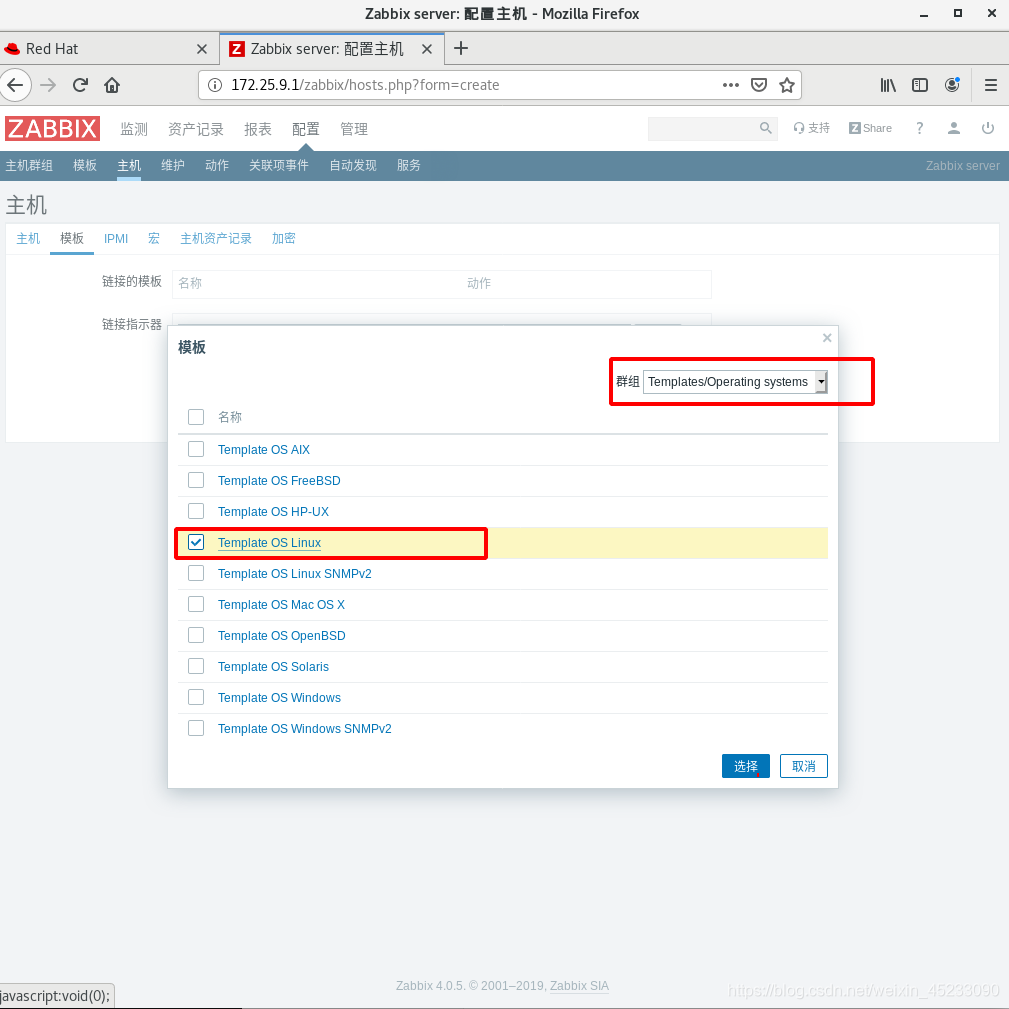
Task: Open Template OS Windows link
Action: [x=279, y=698]
